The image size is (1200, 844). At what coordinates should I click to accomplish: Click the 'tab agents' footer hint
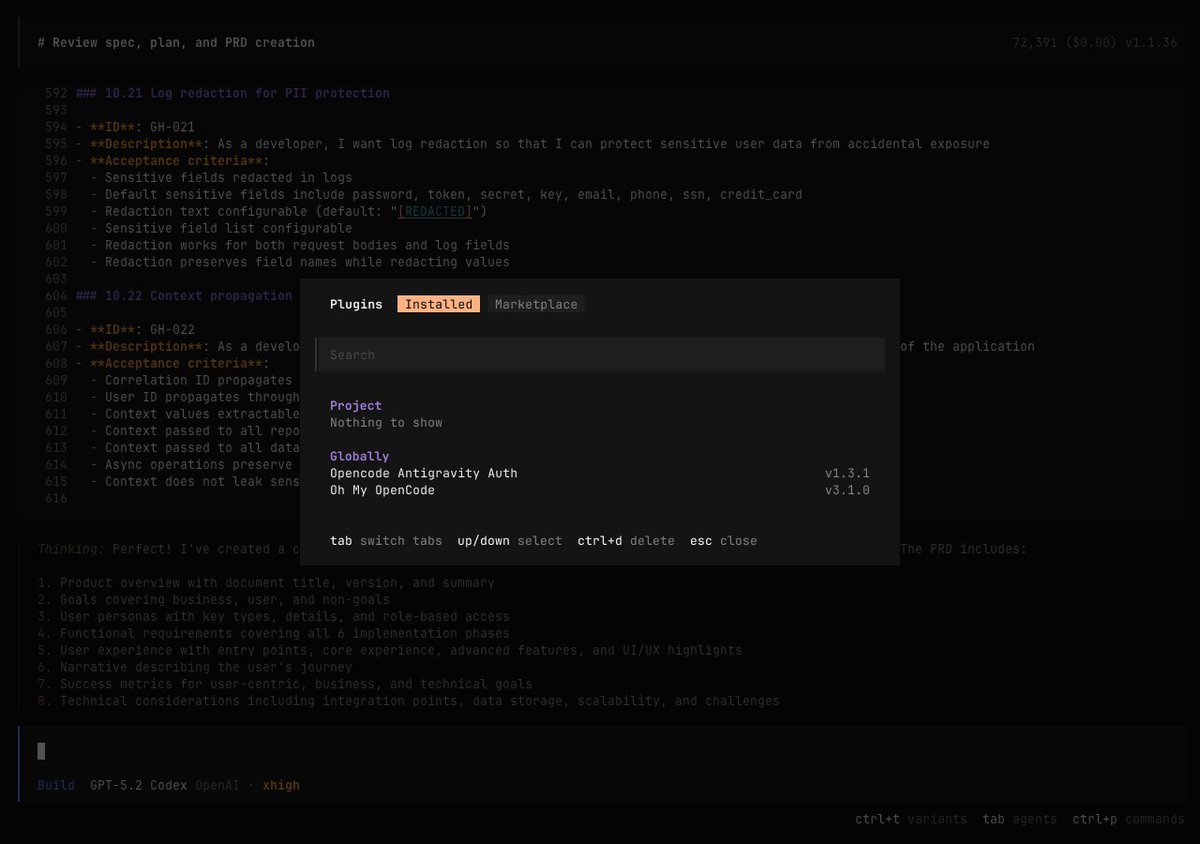click(1020, 819)
